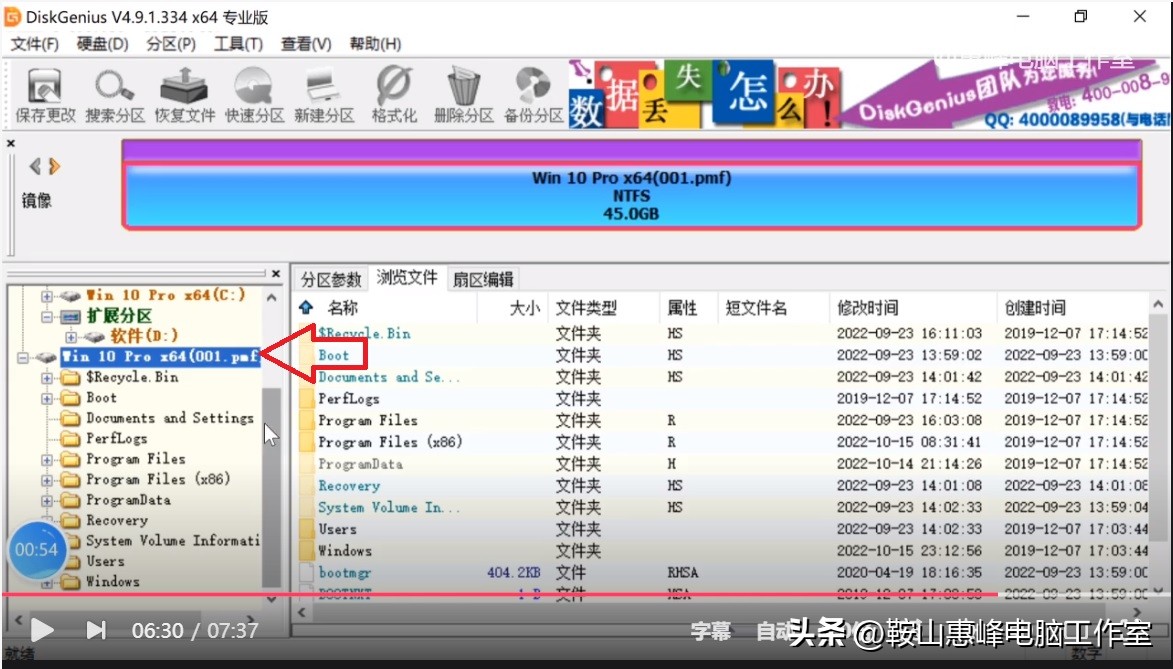Switch to the 分区参数 tab

(x=334, y=278)
